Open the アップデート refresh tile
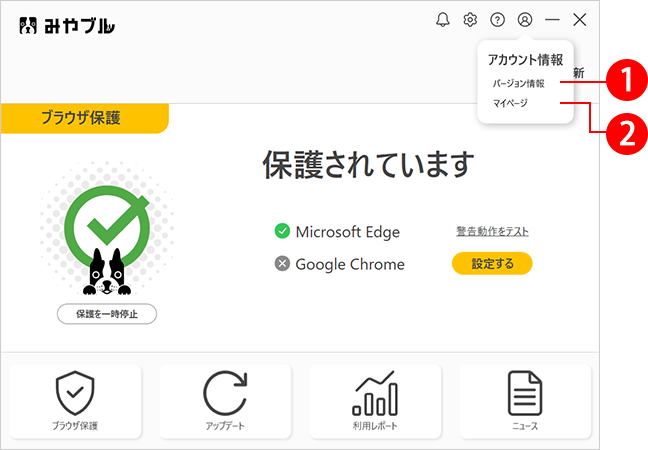Viewport: 648px width, 450px height. (225, 401)
